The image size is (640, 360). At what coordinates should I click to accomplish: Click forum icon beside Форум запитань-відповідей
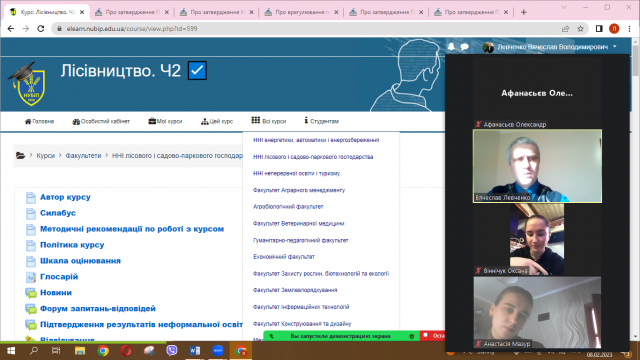point(31,309)
